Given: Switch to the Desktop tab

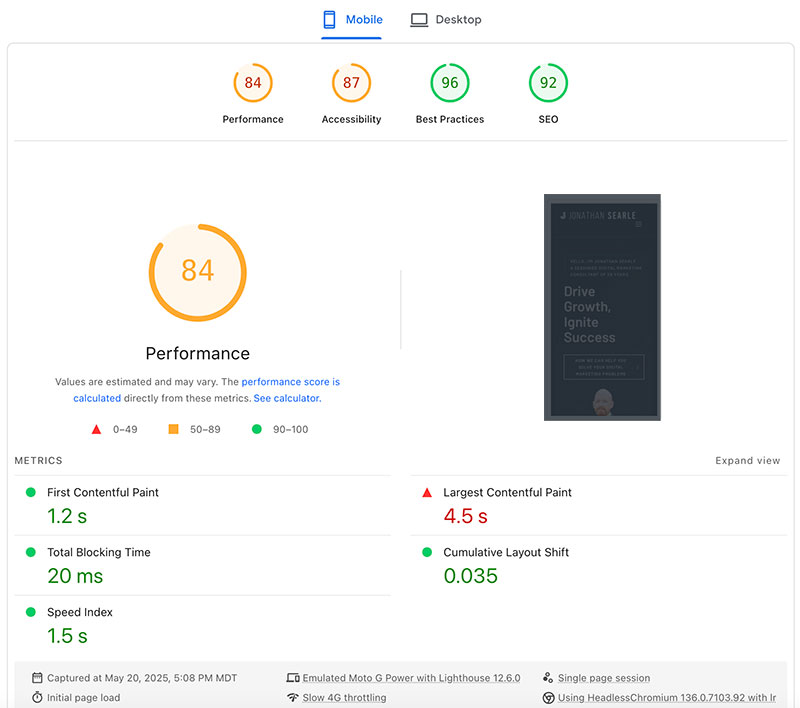Looking at the screenshot, I should [446, 20].
